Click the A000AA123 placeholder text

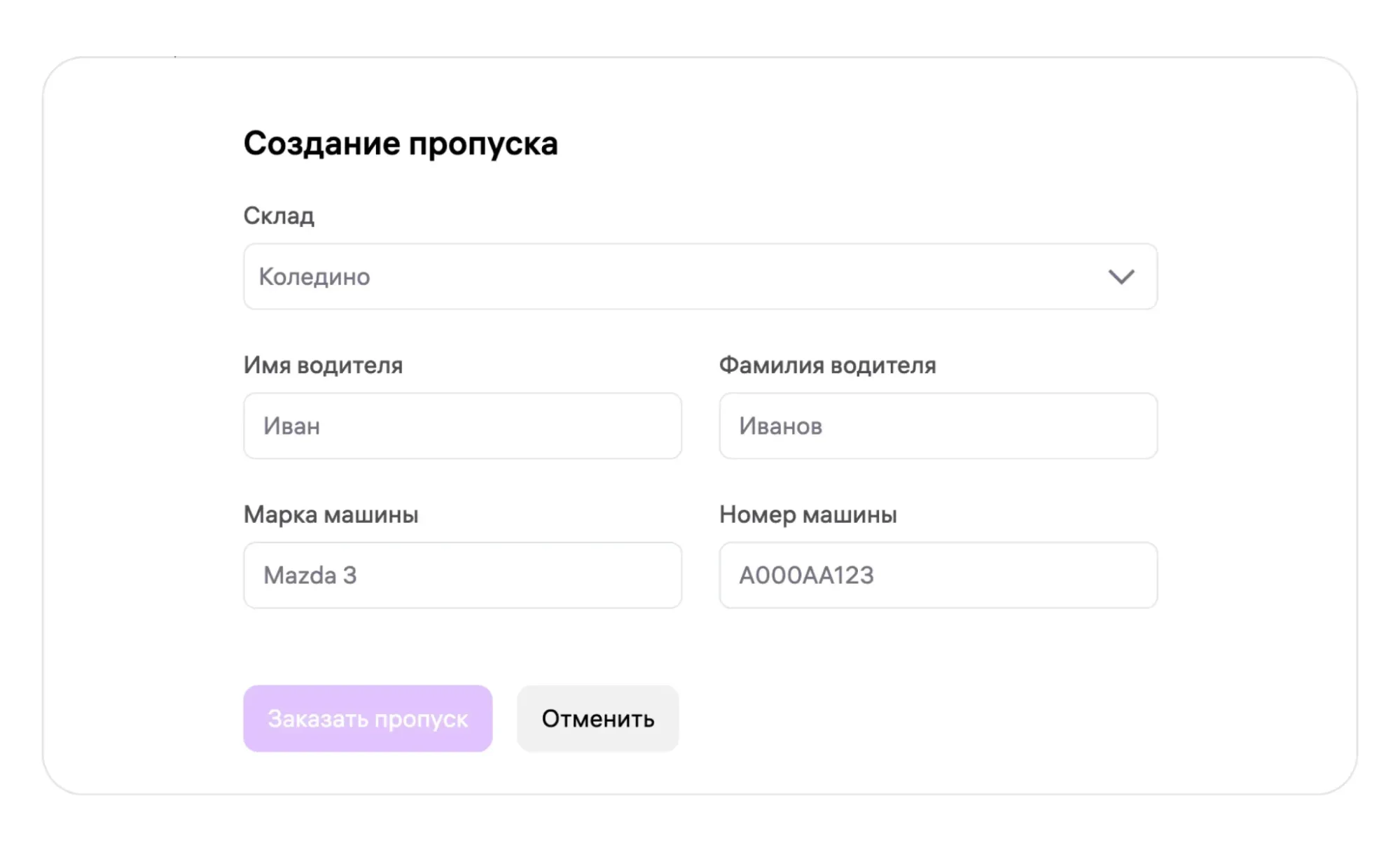tap(806, 575)
